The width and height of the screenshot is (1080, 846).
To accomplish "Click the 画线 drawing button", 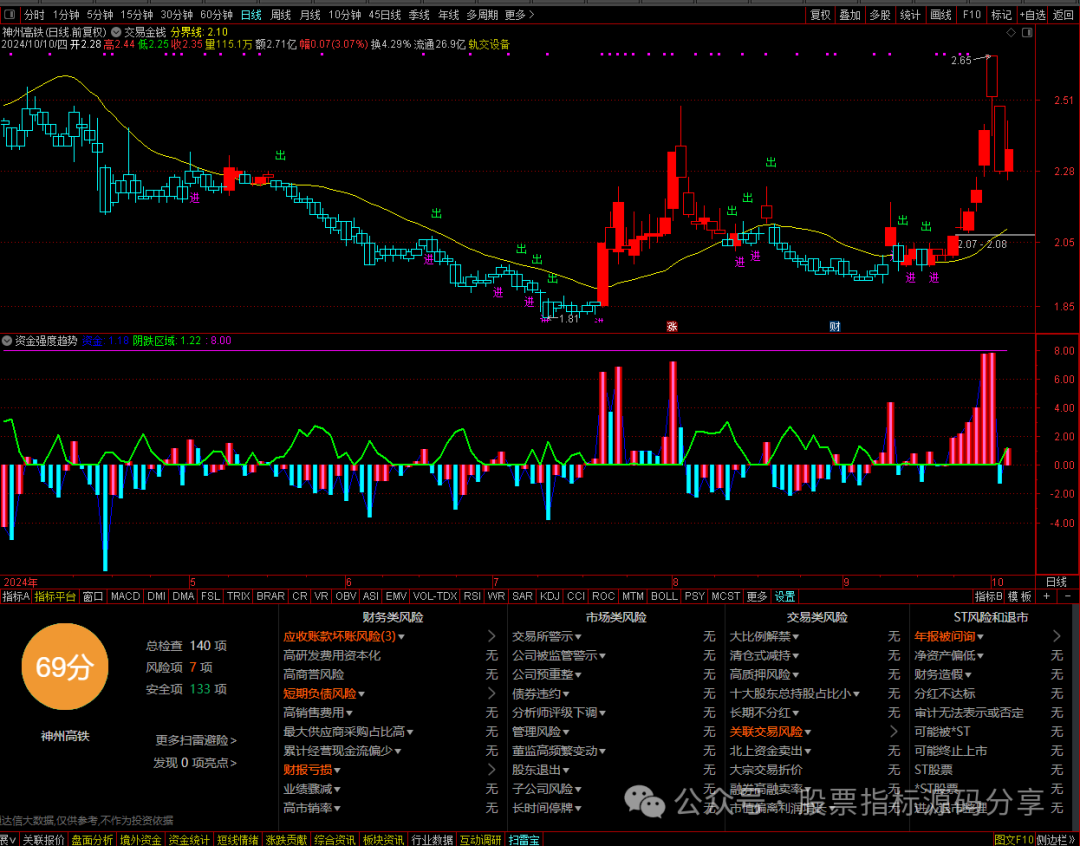I will [x=940, y=14].
